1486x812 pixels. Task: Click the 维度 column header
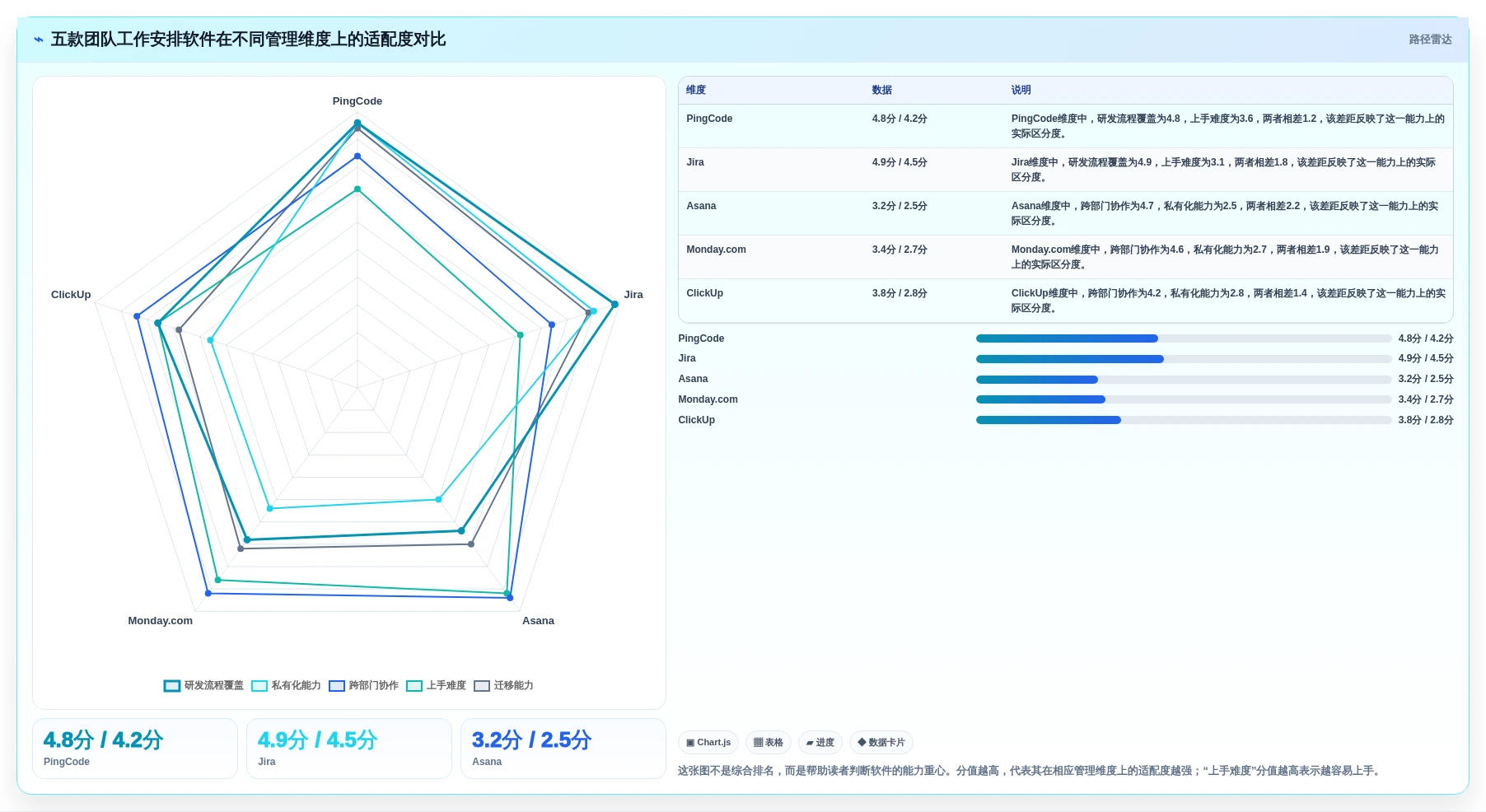[696, 90]
